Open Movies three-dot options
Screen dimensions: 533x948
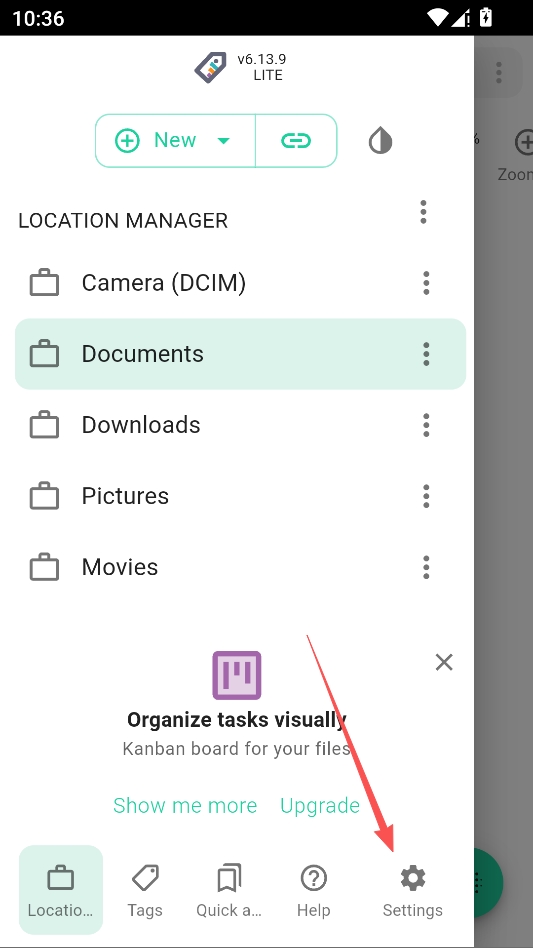click(x=426, y=567)
